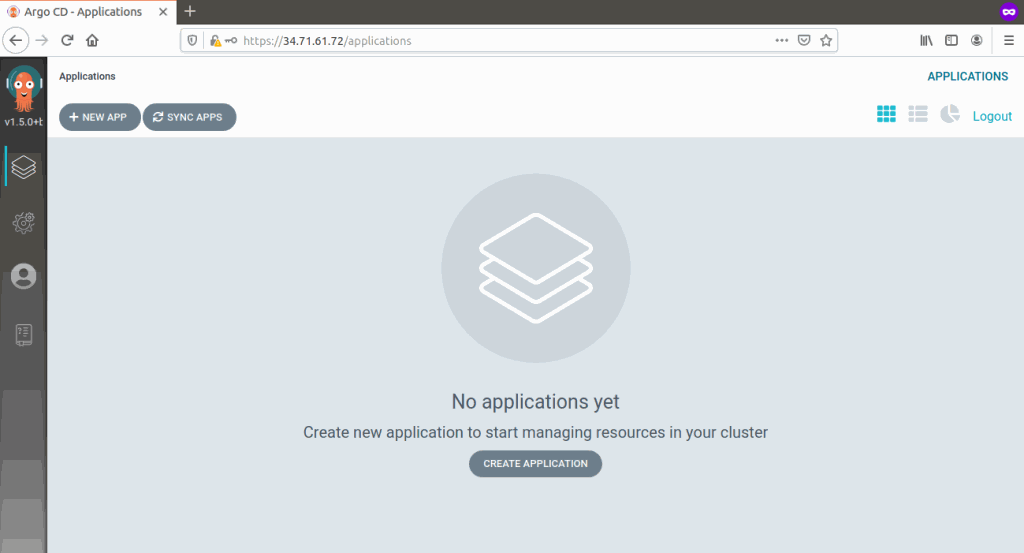Click the version v1.5.0 label

pyautogui.click(x=24, y=121)
